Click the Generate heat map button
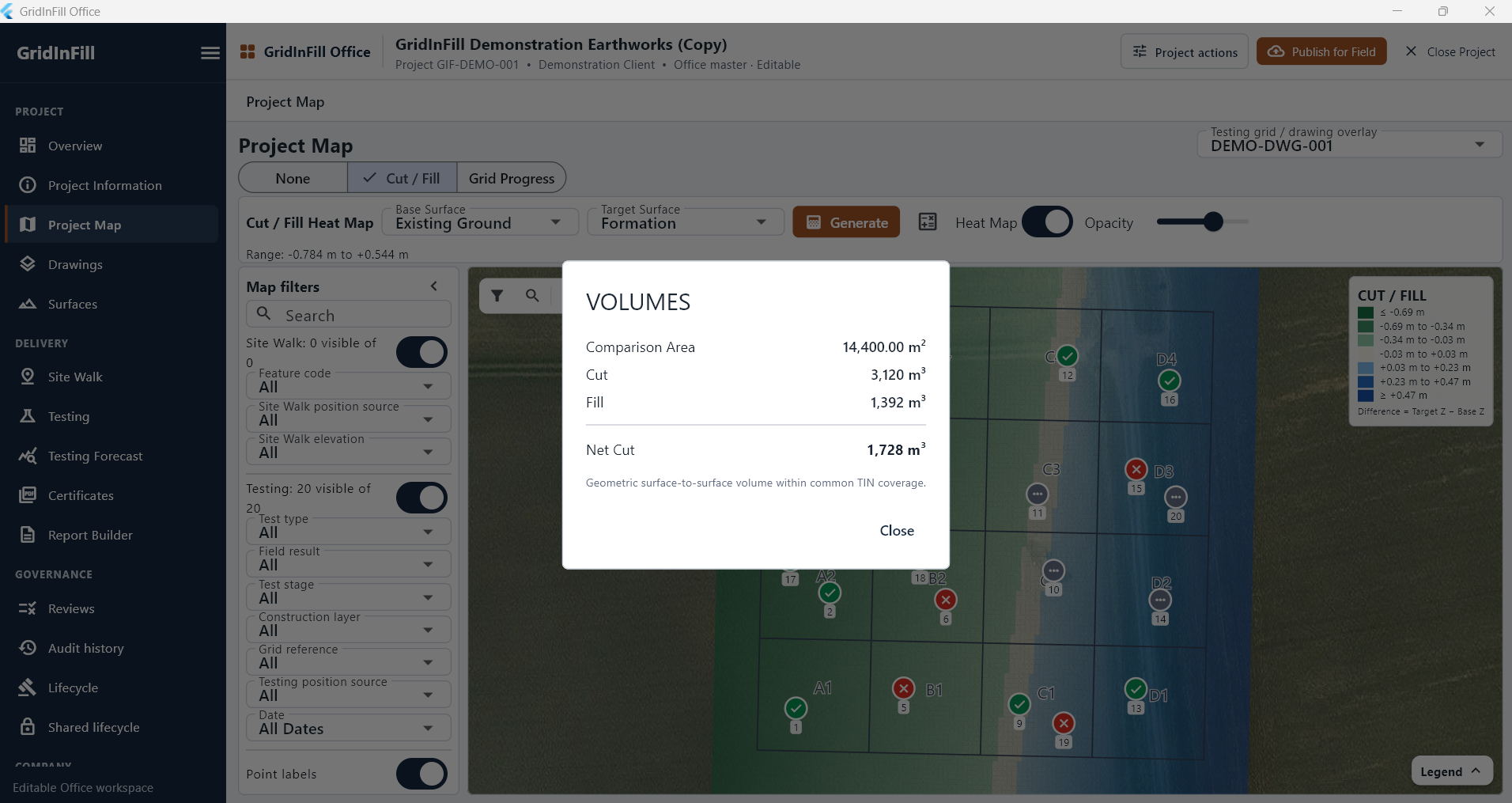 click(846, 222)
